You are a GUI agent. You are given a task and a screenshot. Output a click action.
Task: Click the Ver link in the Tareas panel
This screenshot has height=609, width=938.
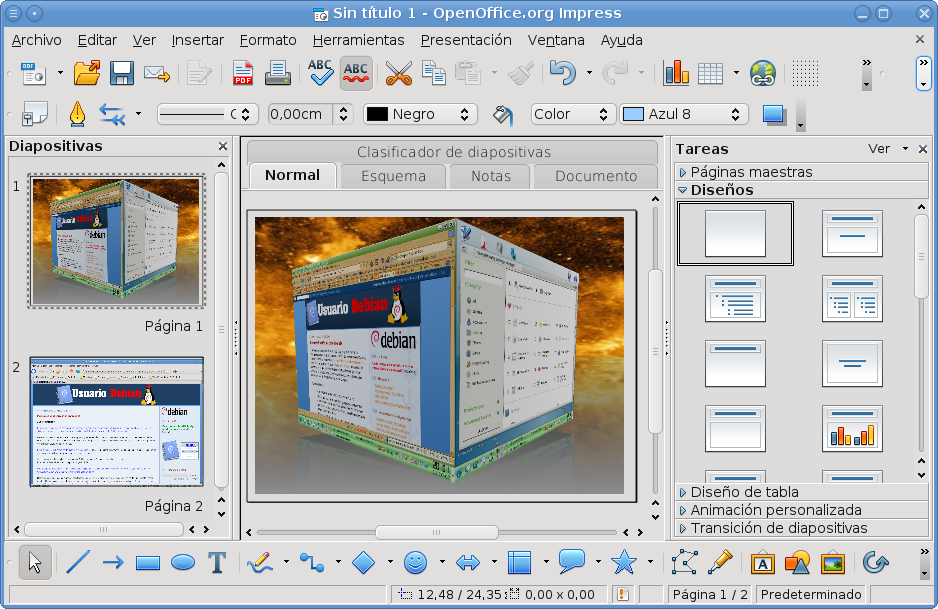[880, 148]
